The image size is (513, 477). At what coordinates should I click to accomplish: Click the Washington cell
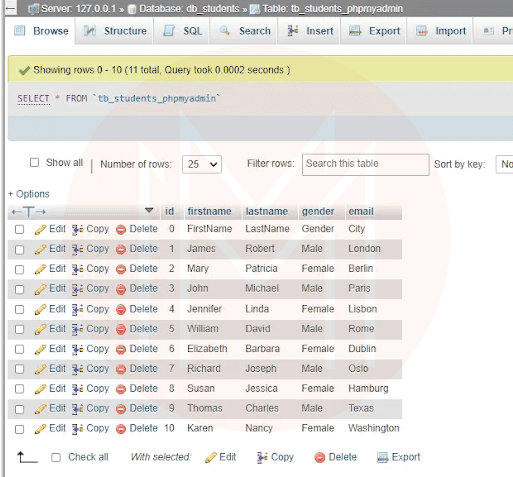(374, 428)
